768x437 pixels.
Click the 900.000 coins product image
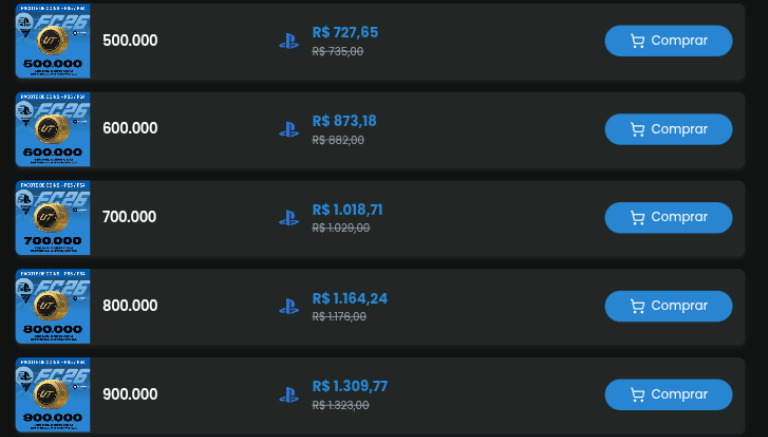point(53,394)
